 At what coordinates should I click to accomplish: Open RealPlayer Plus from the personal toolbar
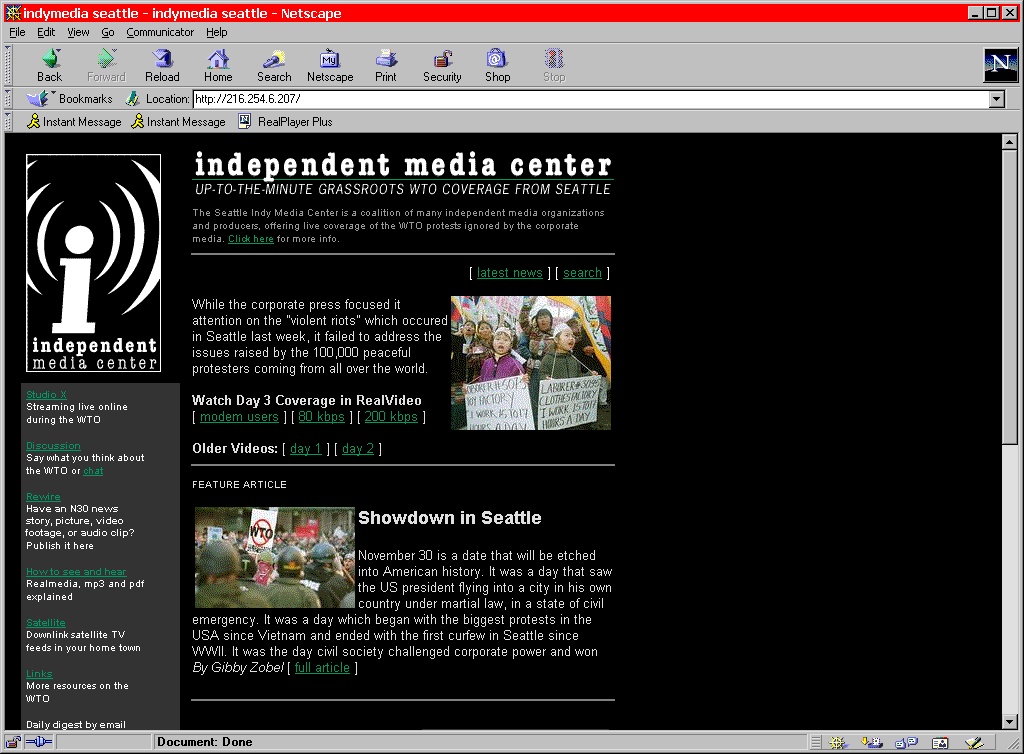(x=285, y=122)
